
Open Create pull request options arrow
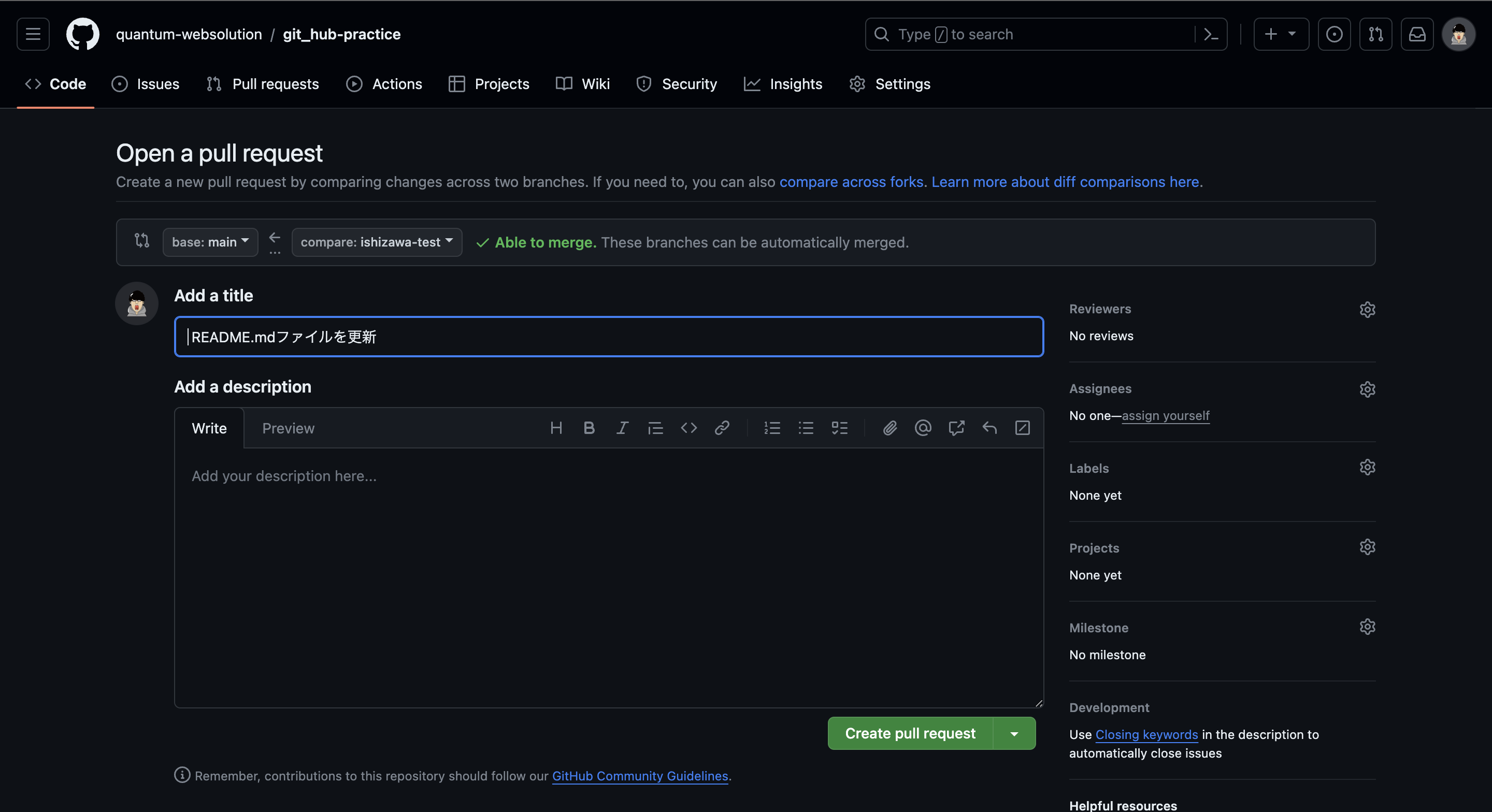[1014, 734]
